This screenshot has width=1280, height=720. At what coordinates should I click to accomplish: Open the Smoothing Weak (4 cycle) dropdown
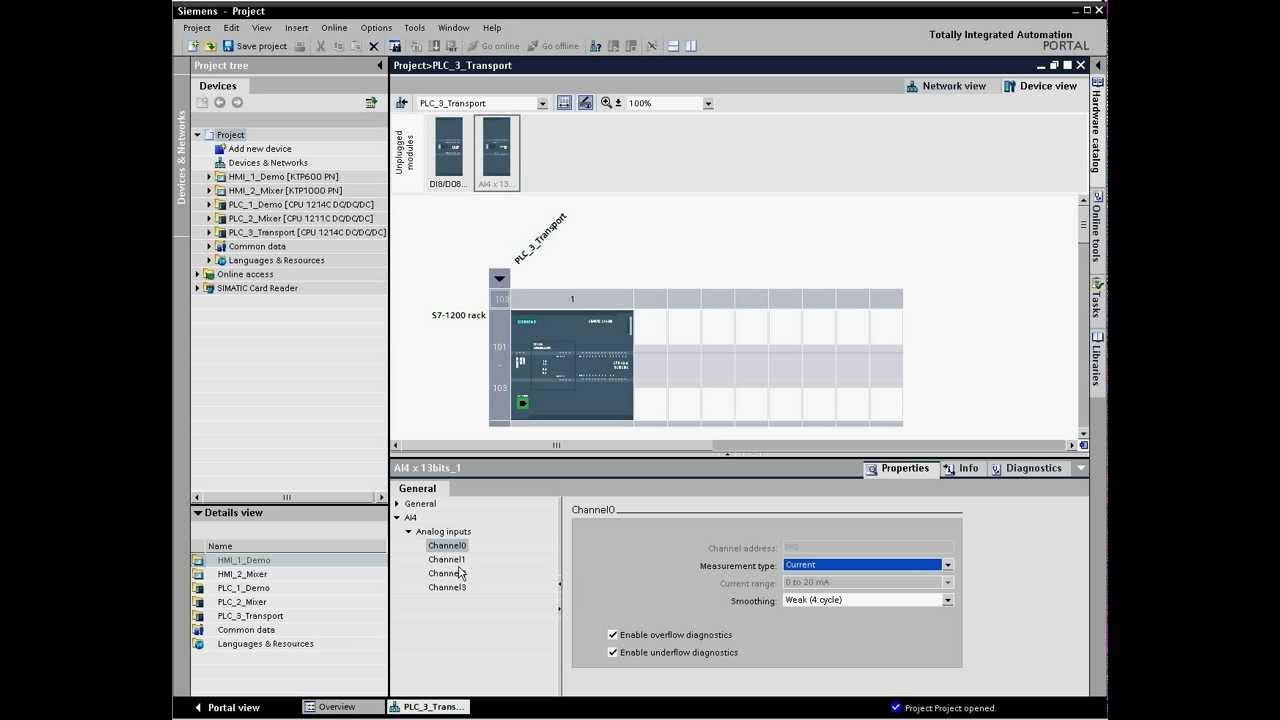pyautogui.click(x=948, y=600)
